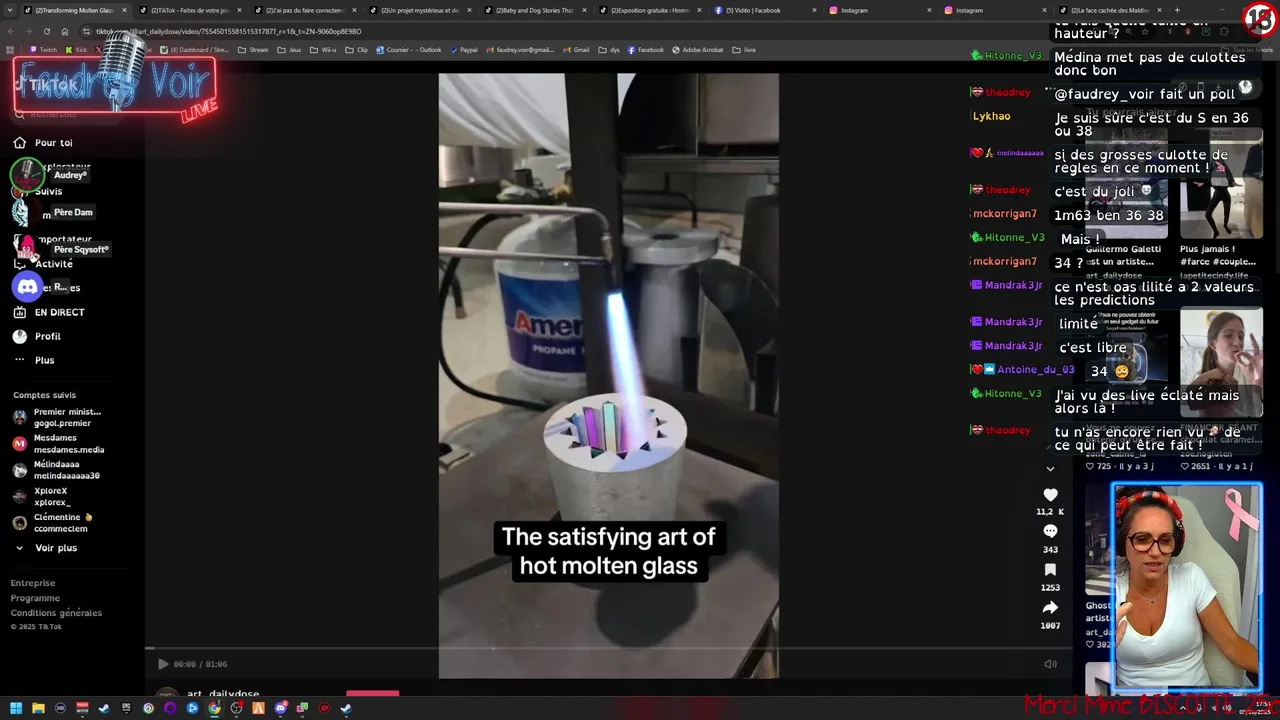Open the Profil page in sidebar
This screenshot has width=1280, height=720.
click(x=37, y=336)
